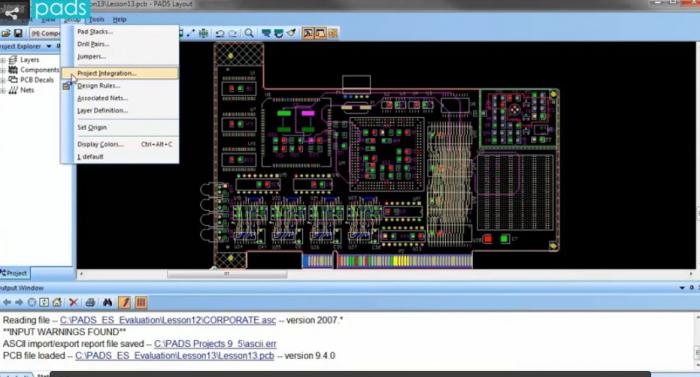This screenshot has height=377, width=700.
Task: Click the Redo arrow toolbar icon
Action: 233,33
